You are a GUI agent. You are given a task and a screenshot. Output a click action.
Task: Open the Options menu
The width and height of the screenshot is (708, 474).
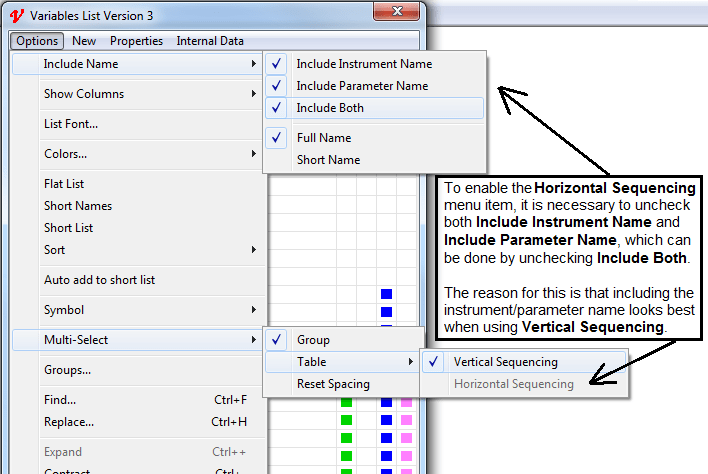pos(37,41)
